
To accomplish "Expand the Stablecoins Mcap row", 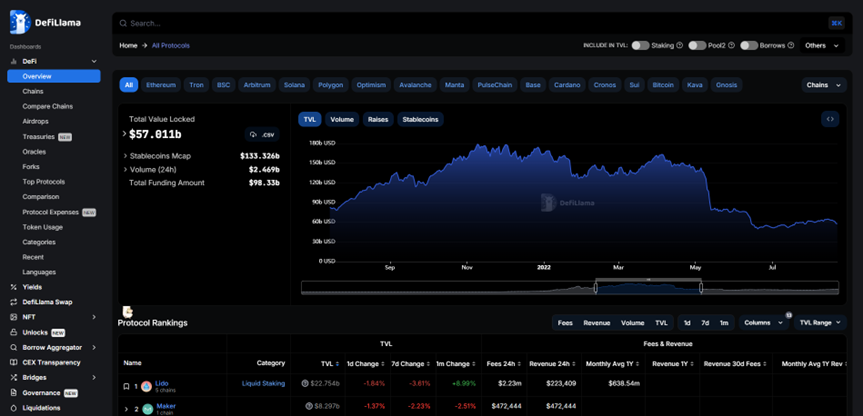I will point(125,156).
